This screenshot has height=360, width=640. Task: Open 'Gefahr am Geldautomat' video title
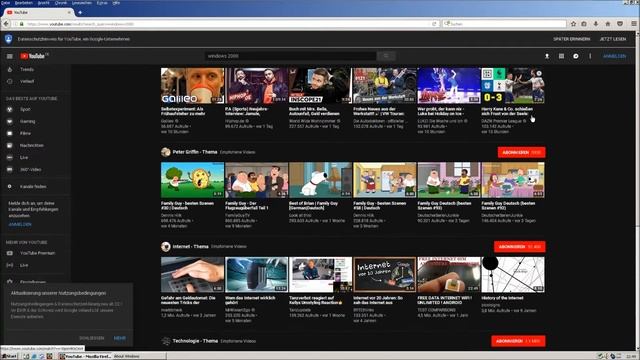click(x=188, y=300)
